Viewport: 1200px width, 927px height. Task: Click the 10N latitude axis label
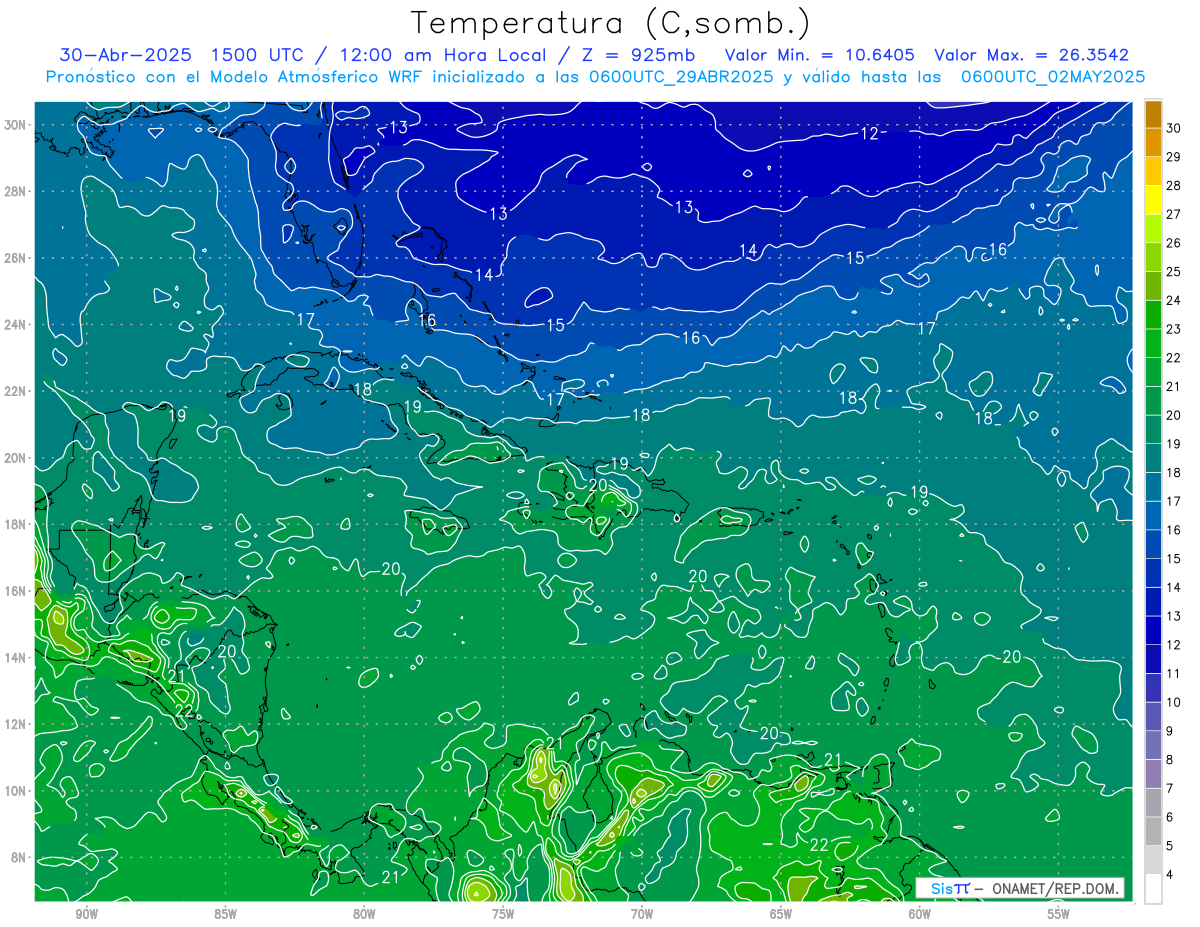click(16, 790)
